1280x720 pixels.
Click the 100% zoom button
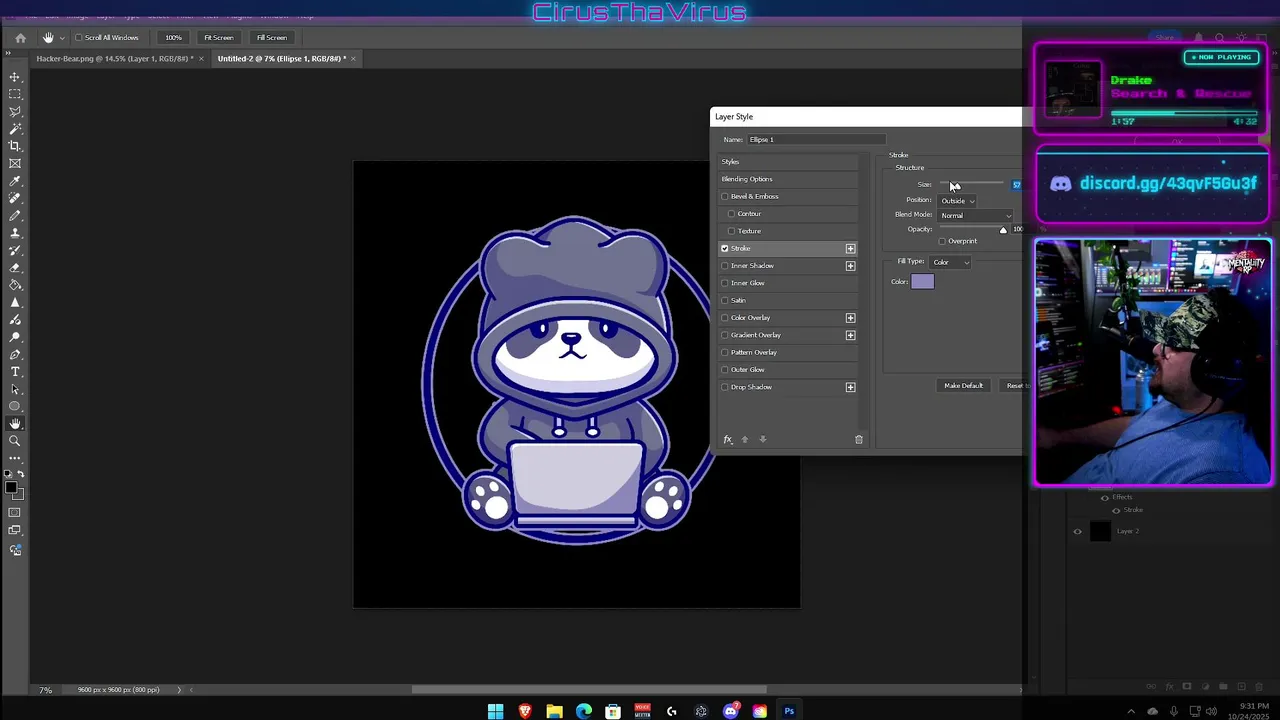(174, 38)
